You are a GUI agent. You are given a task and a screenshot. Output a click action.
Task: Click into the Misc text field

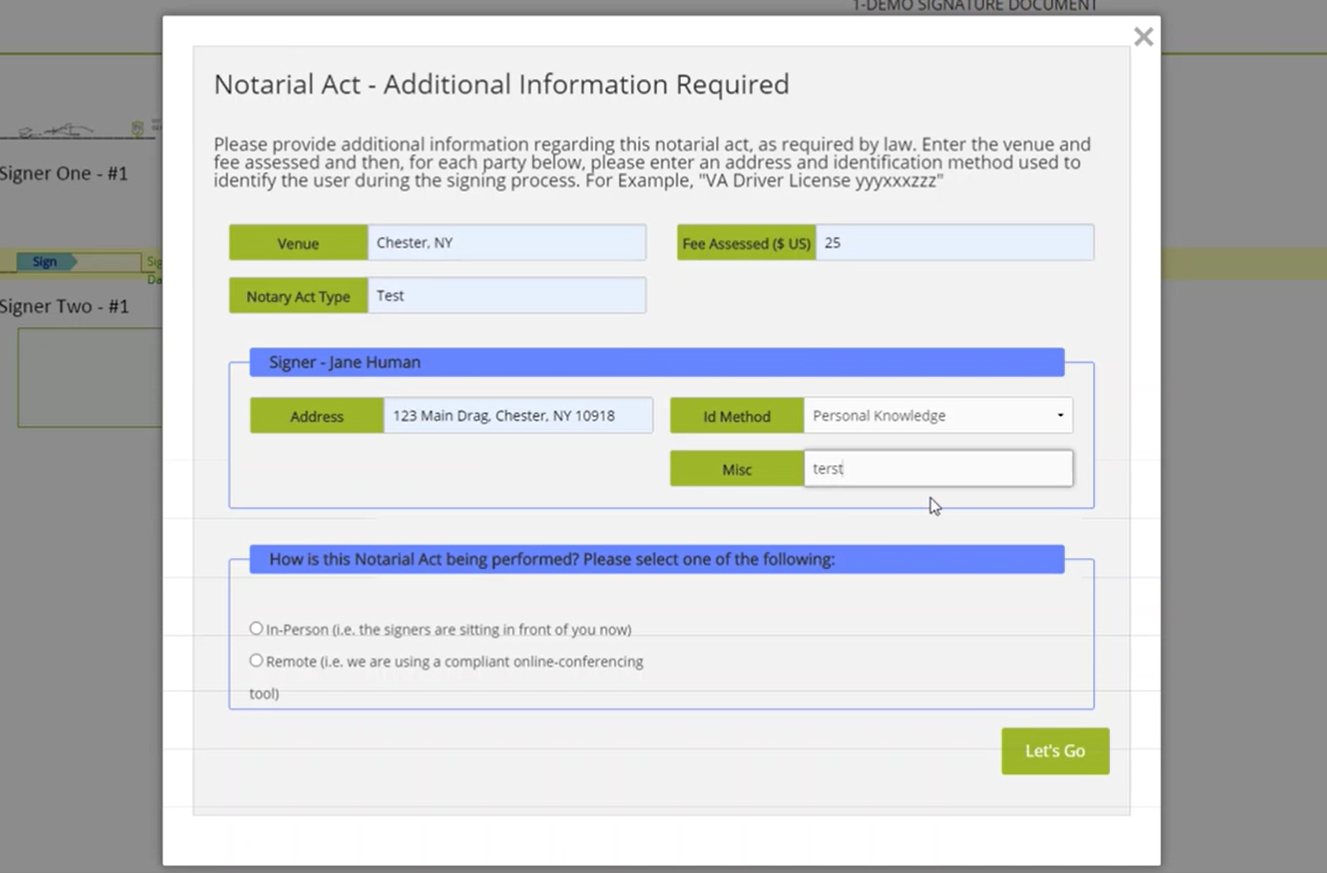point(937,469)
